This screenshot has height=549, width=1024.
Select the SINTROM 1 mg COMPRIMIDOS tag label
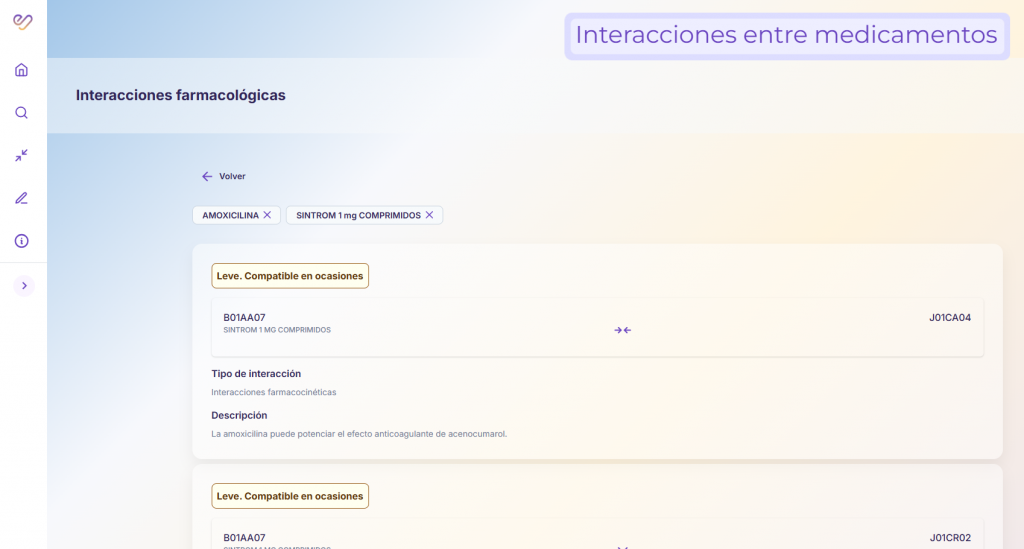pos(359,215)
